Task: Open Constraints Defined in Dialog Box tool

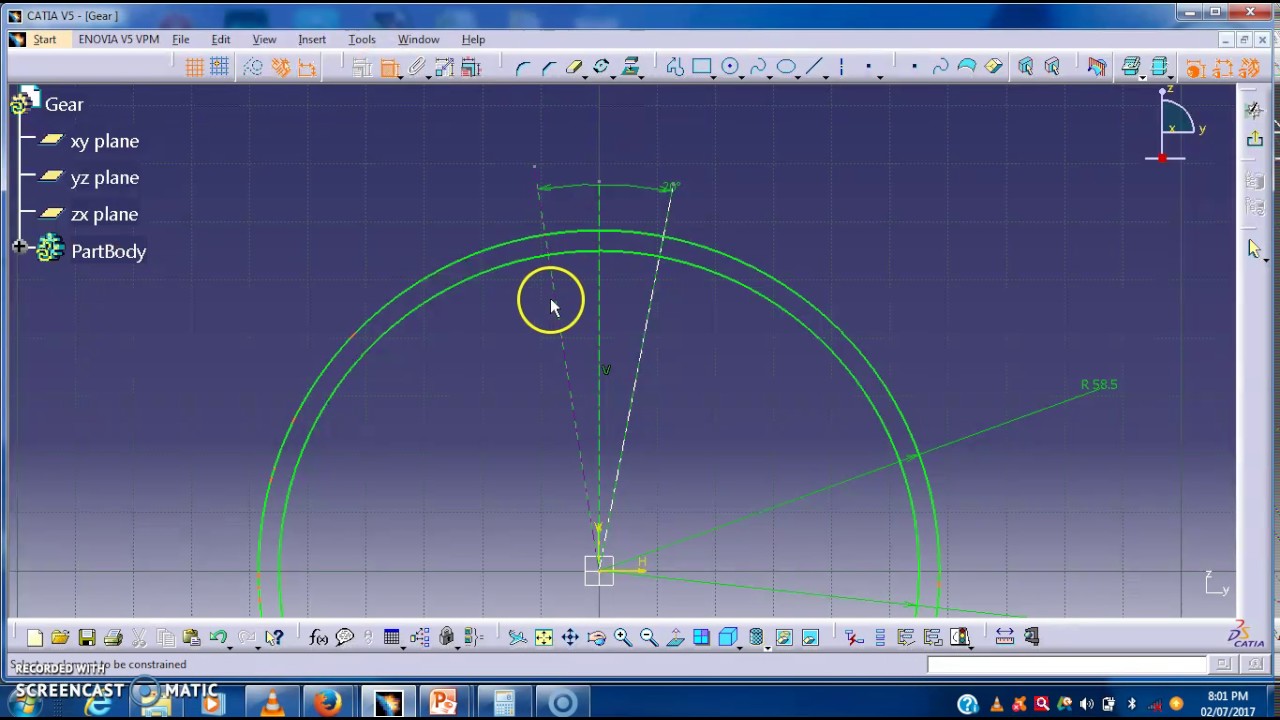Action: tap(362, 67)
